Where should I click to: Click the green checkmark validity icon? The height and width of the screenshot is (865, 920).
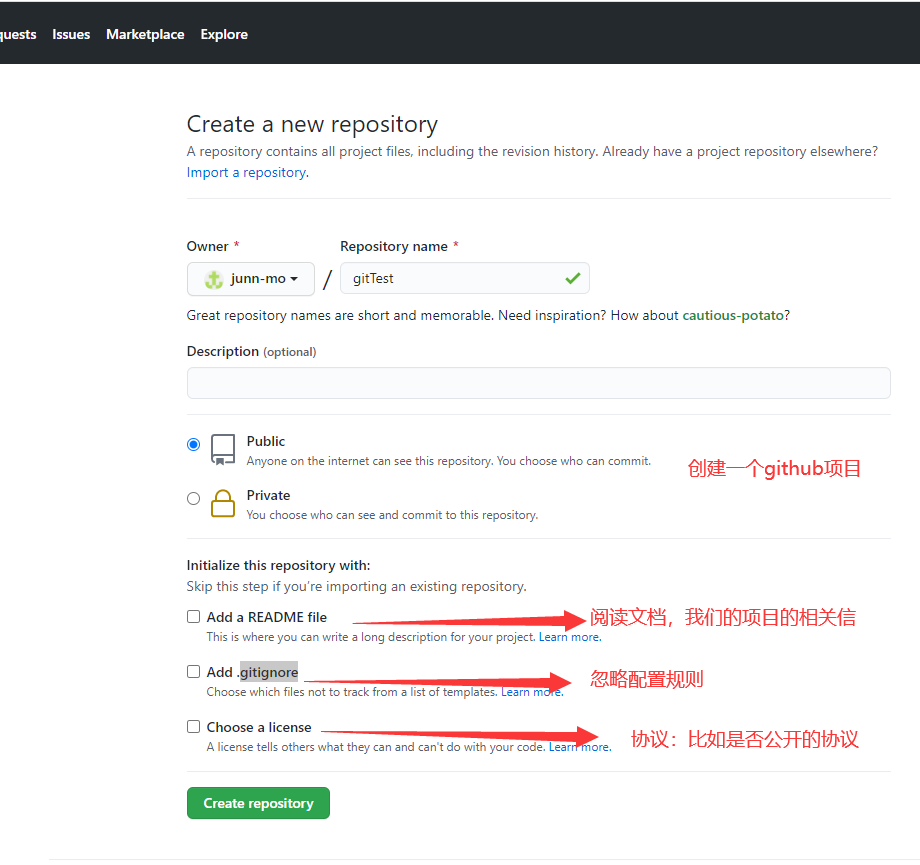coord(573,278)
